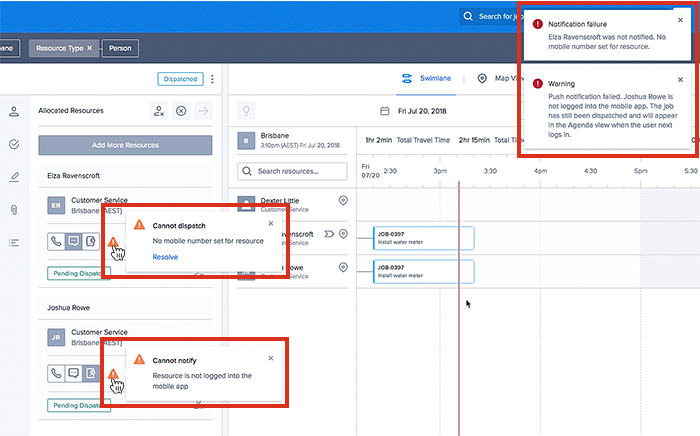Click the warning triangle icon next to Joshua Rowe
The width and height of the screenshot is (700, 436).
tap(114, 375)
